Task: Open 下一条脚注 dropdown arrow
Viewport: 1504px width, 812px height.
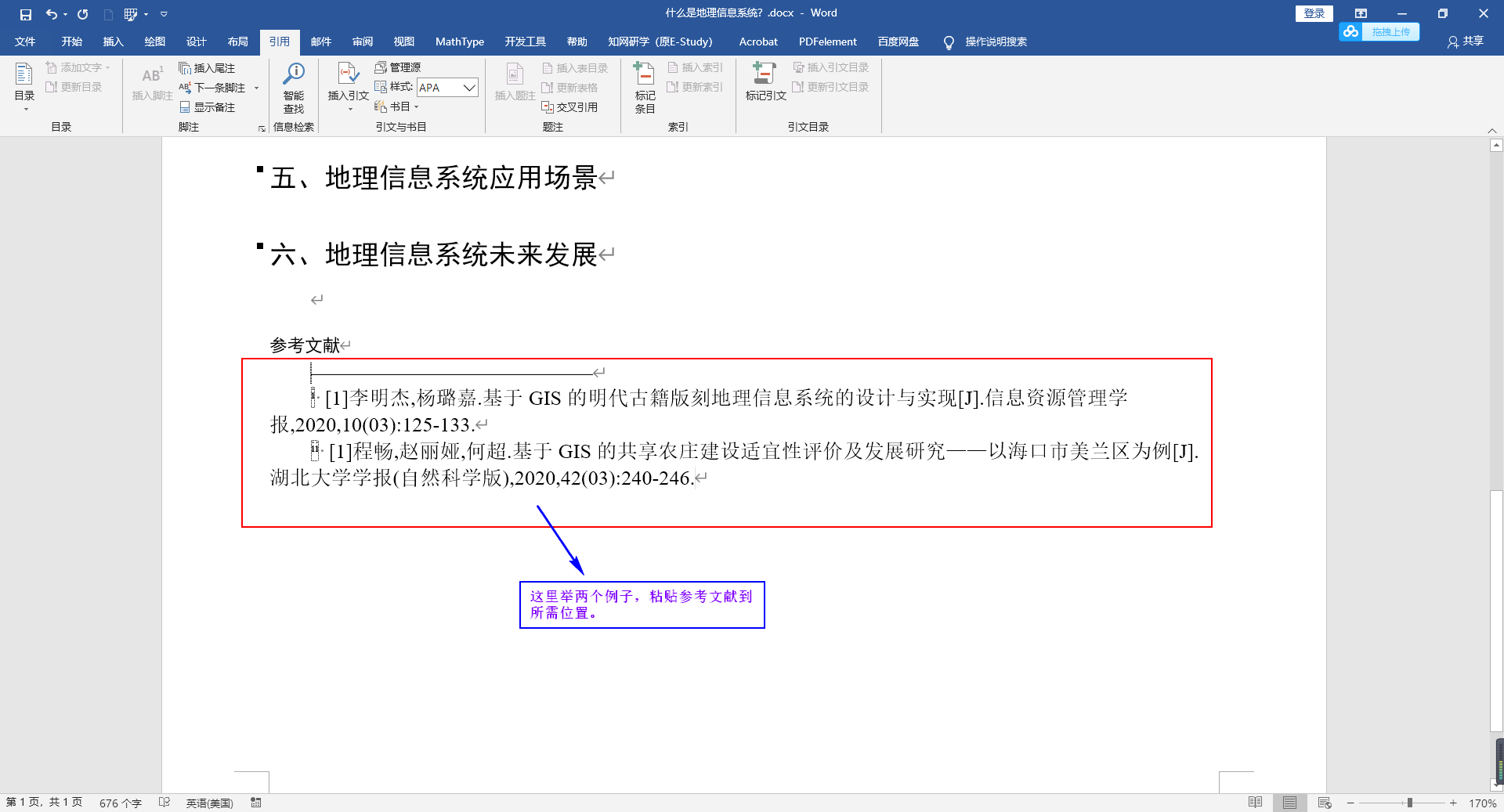Action: point(256,88)
